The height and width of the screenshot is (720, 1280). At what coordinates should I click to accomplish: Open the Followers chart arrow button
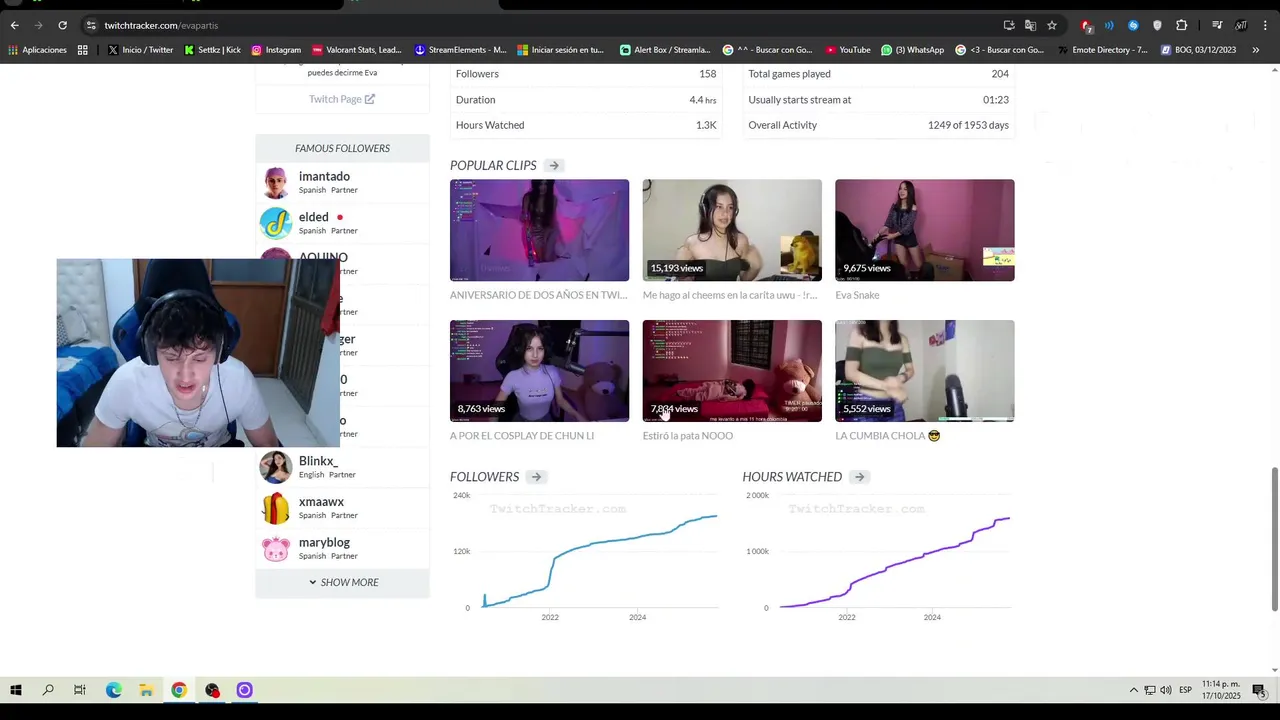point(536,477)
